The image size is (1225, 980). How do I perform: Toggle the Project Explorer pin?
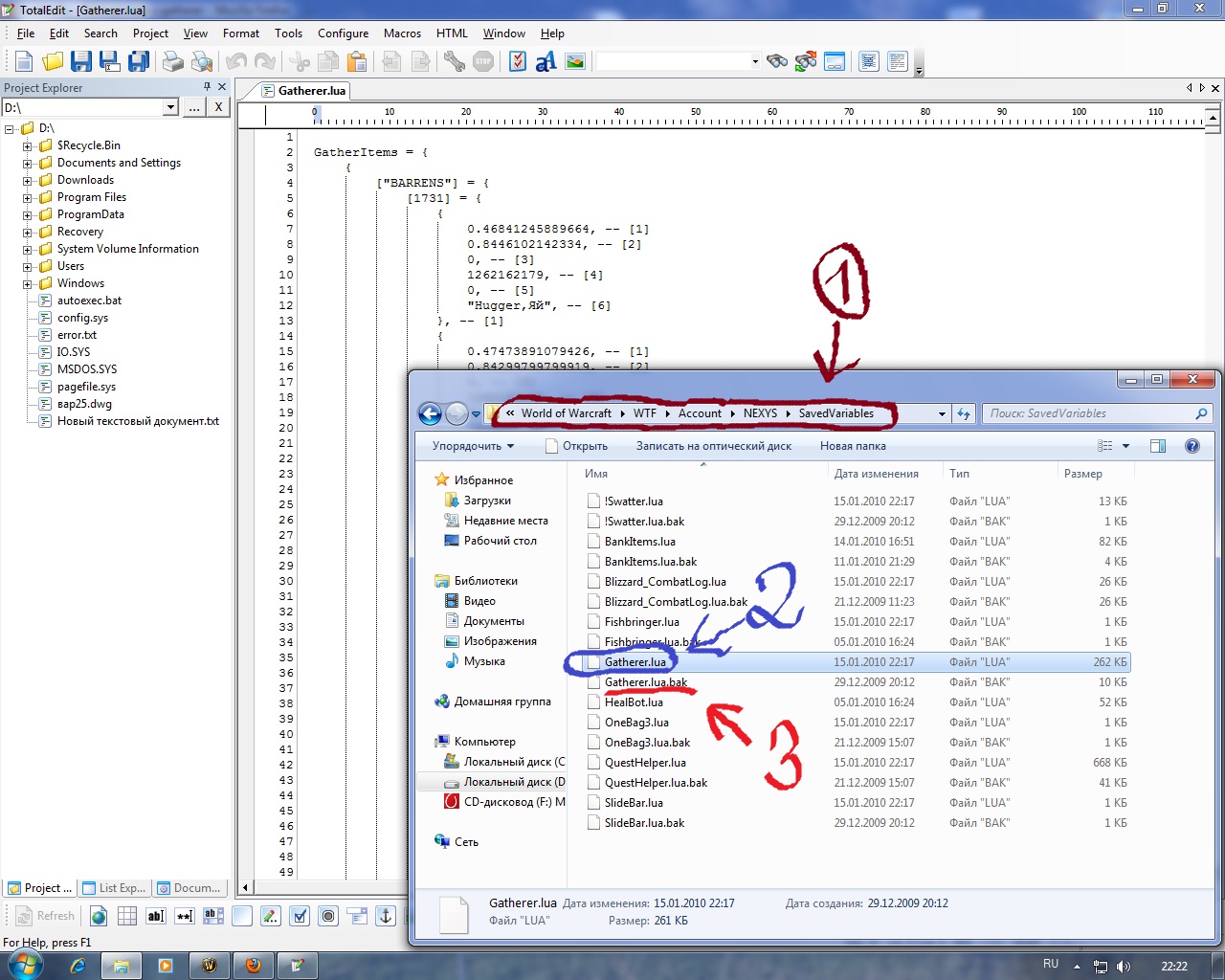207,87
